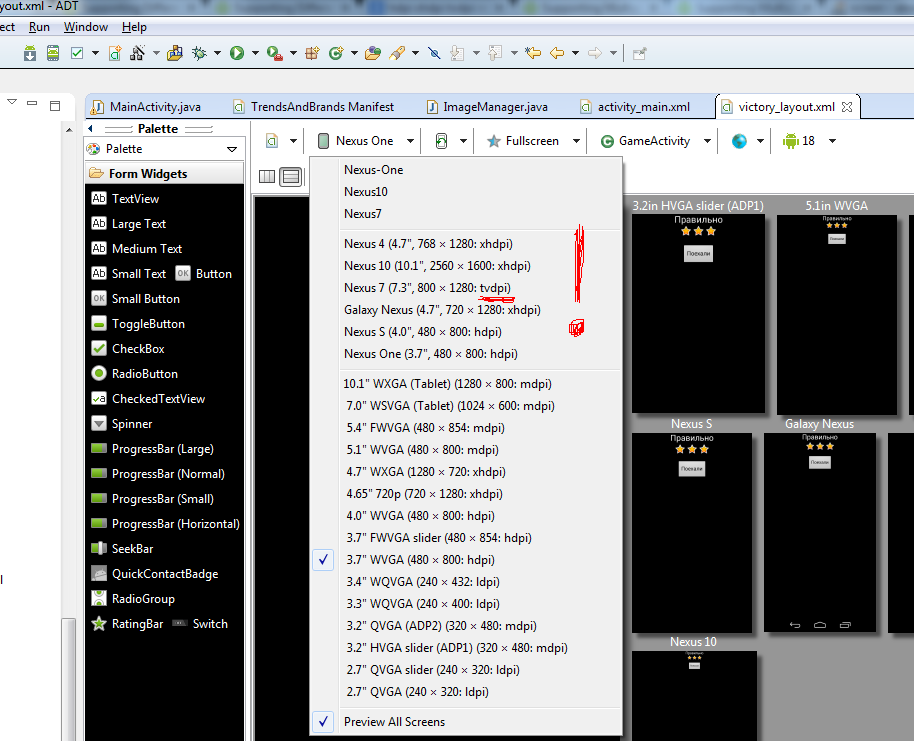Click the New Android XML file icon
914x741 pixels.
(x=115, y=54)
